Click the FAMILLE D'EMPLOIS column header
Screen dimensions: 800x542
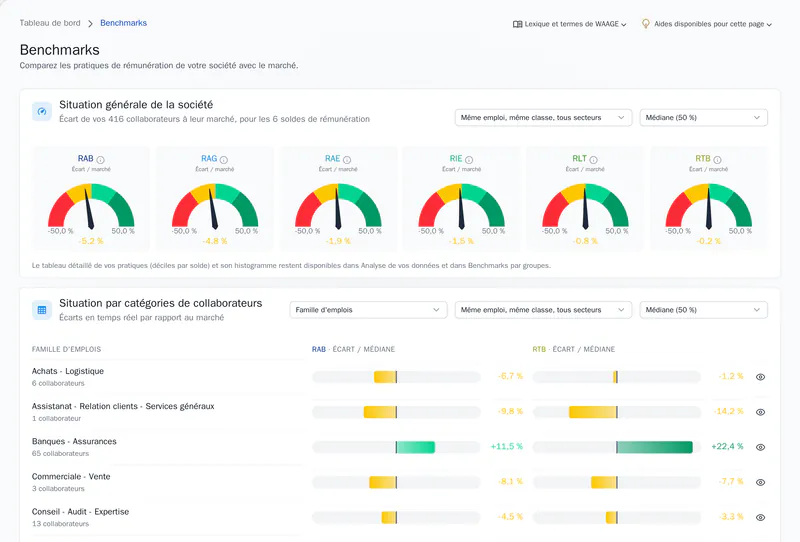(x=66, y=349)
